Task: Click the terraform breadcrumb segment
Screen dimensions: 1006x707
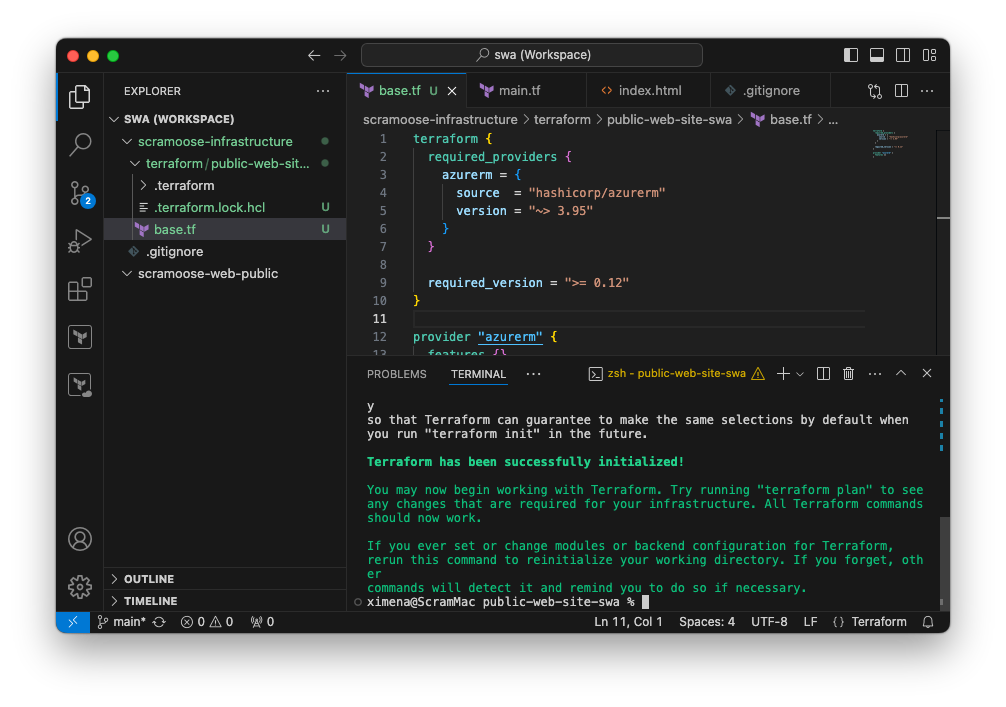Action: click(x=562, y=119)
